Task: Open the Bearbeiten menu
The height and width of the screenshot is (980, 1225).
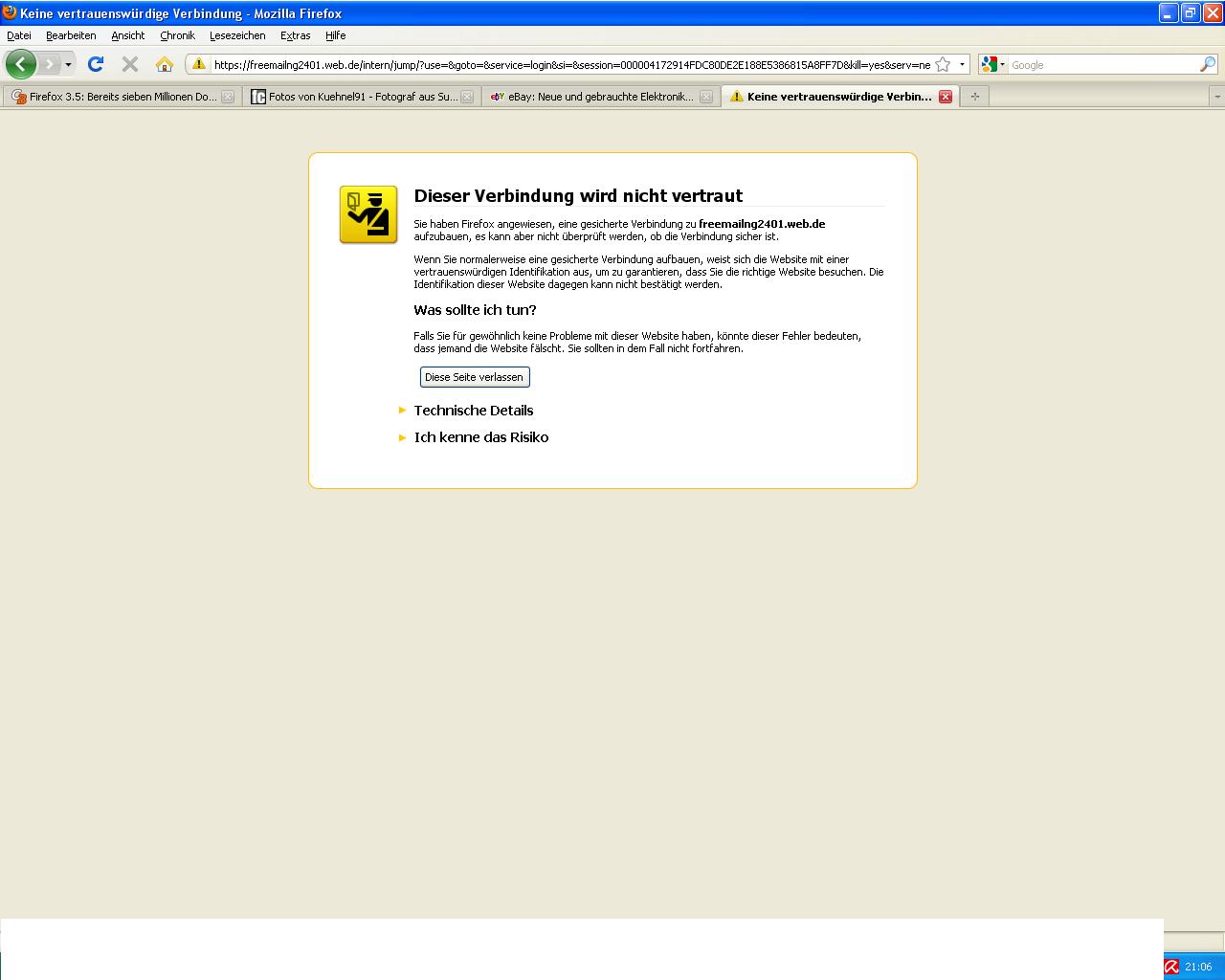Action: click(x=71, y=35)
